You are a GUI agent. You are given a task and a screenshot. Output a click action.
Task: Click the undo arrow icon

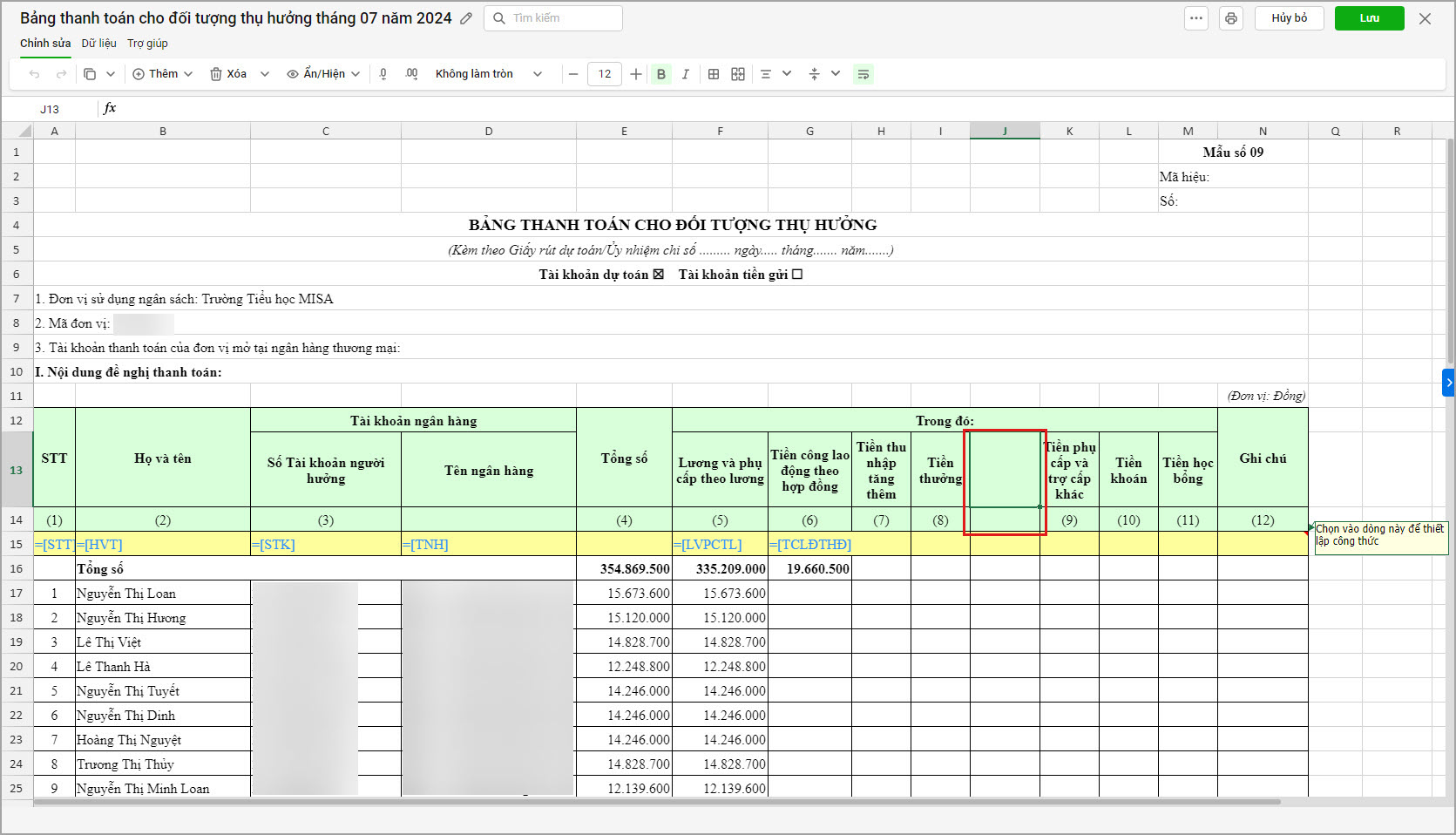(35, 74)
